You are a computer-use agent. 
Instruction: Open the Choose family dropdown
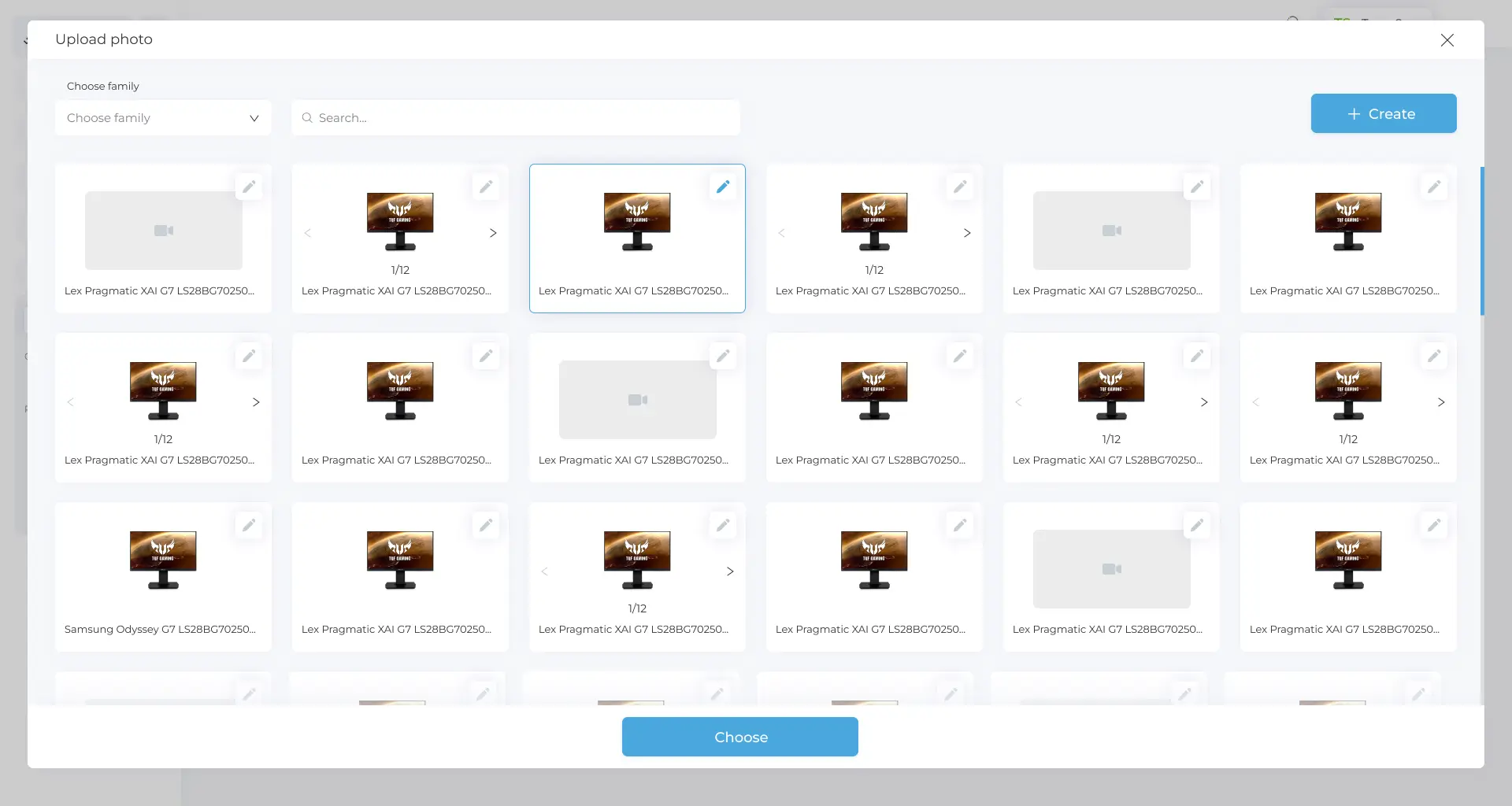163,118
